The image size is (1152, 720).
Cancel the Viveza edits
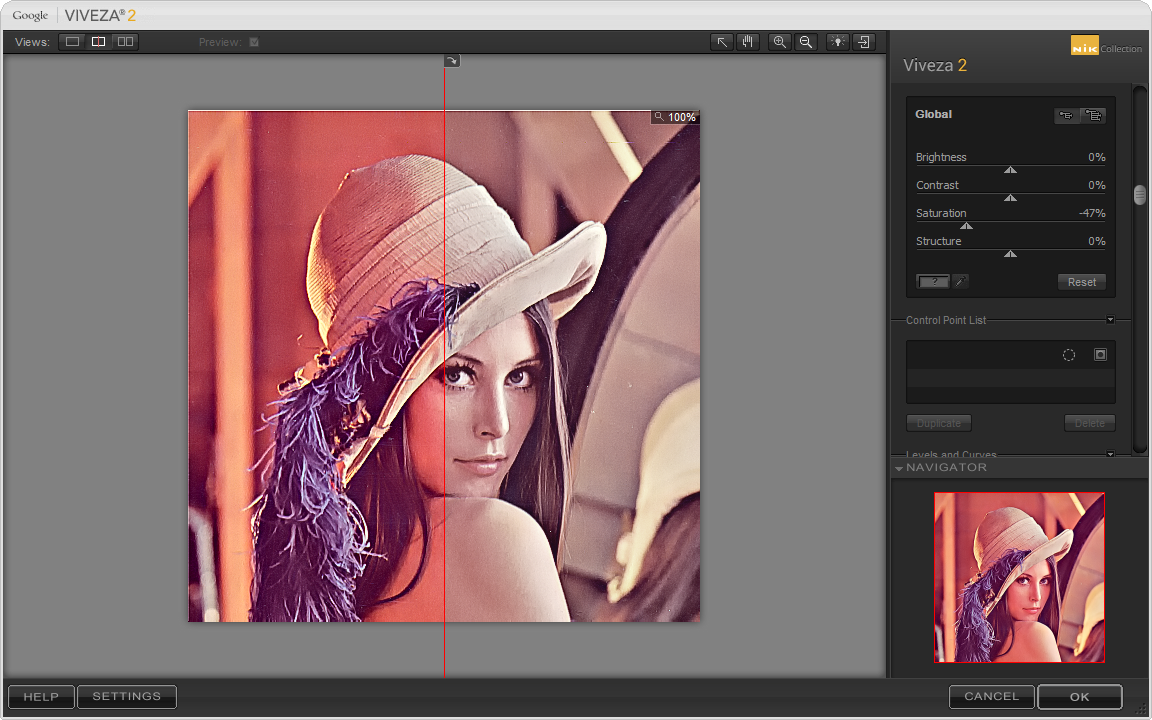[x=991, y=696]
